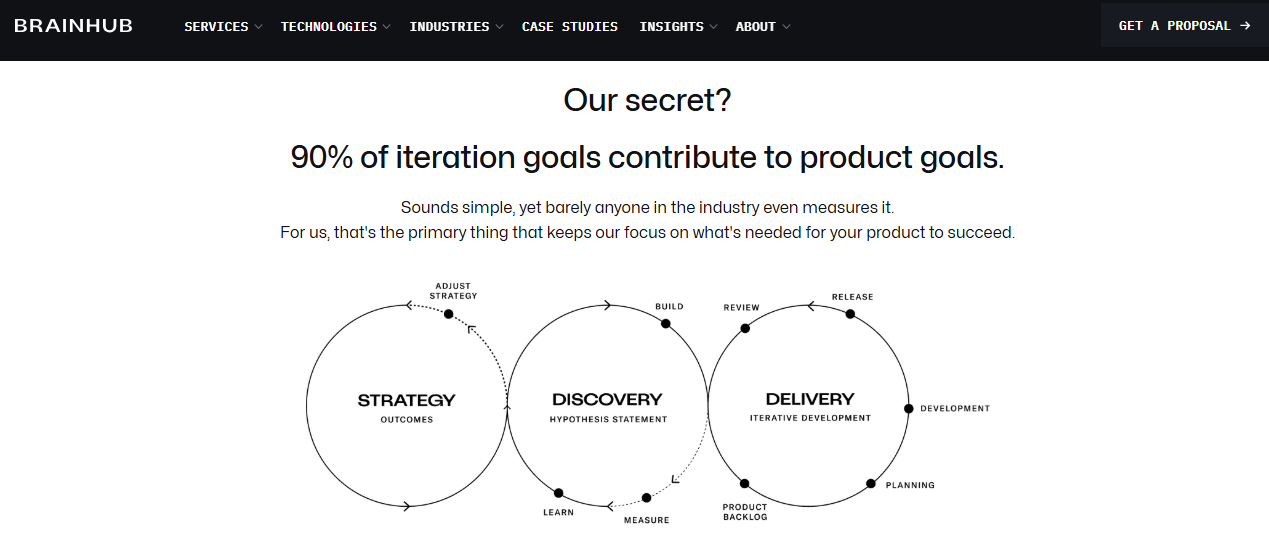
Task: Expand the Services dropdown chevron
Action: point(258,27)
